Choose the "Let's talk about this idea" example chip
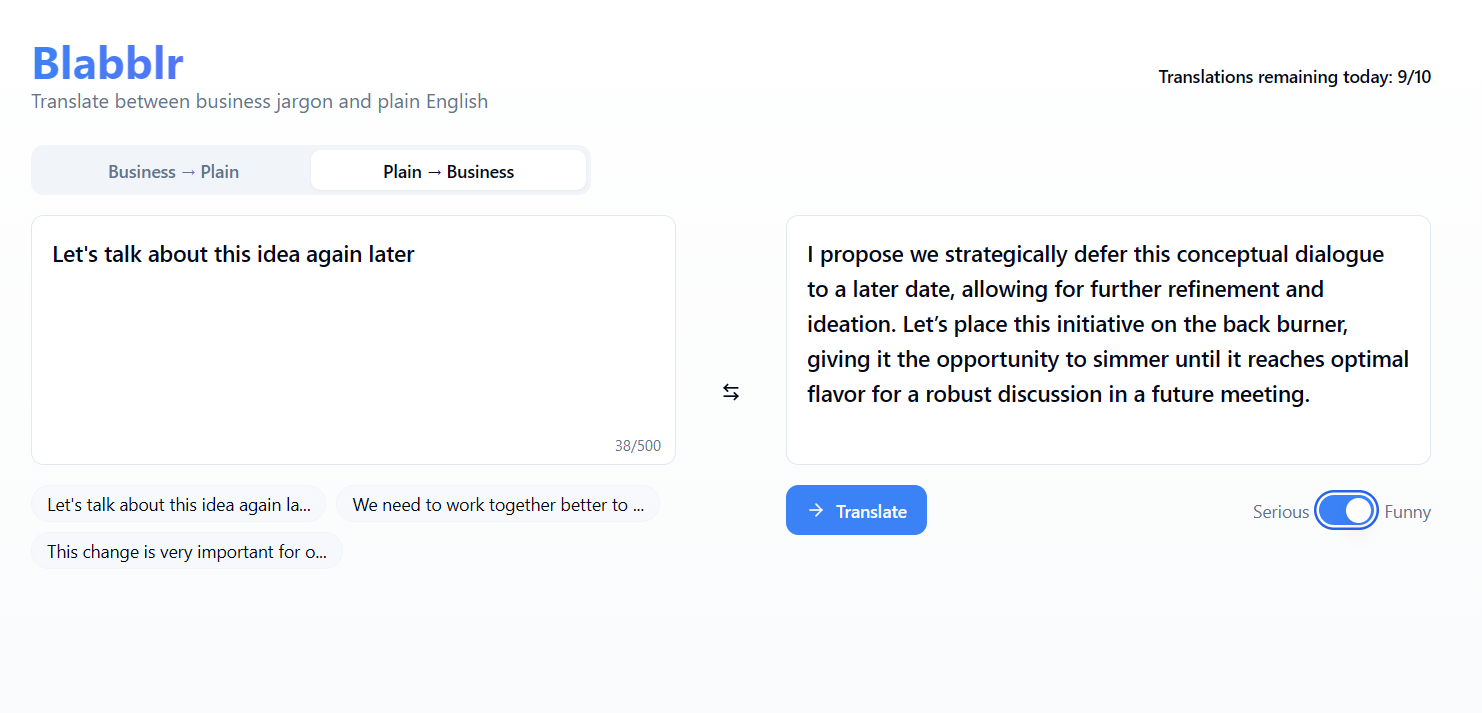Image resolution: width=1482 pixels, height=713 pixels. click(179, 505)
